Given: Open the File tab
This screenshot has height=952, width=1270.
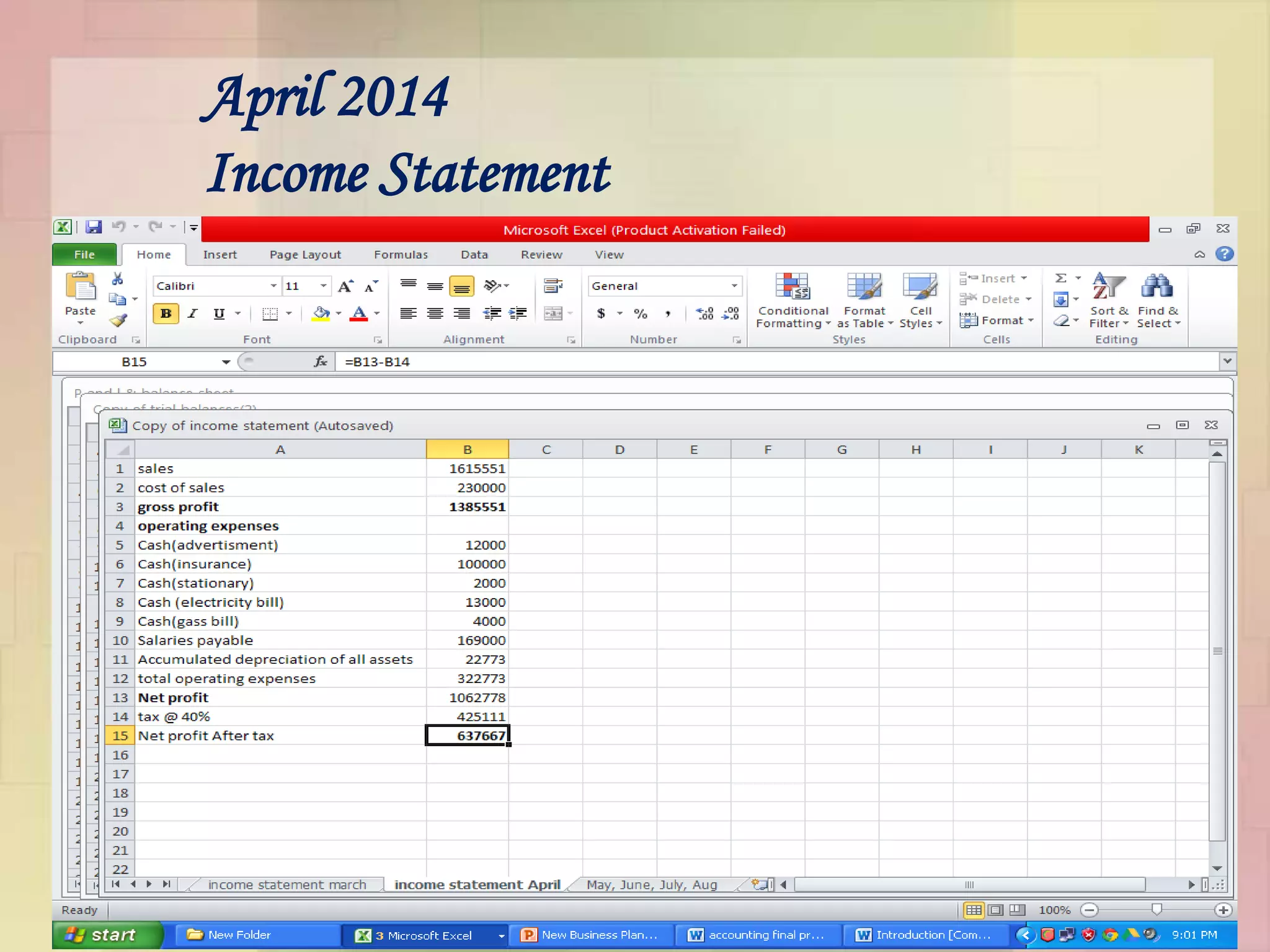Looking at the screenshot, I should (84, 255).
